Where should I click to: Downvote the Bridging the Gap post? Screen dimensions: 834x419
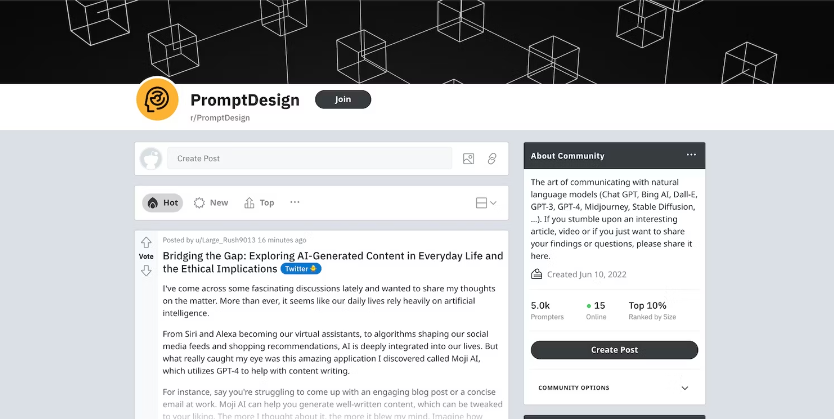point(146,270)
